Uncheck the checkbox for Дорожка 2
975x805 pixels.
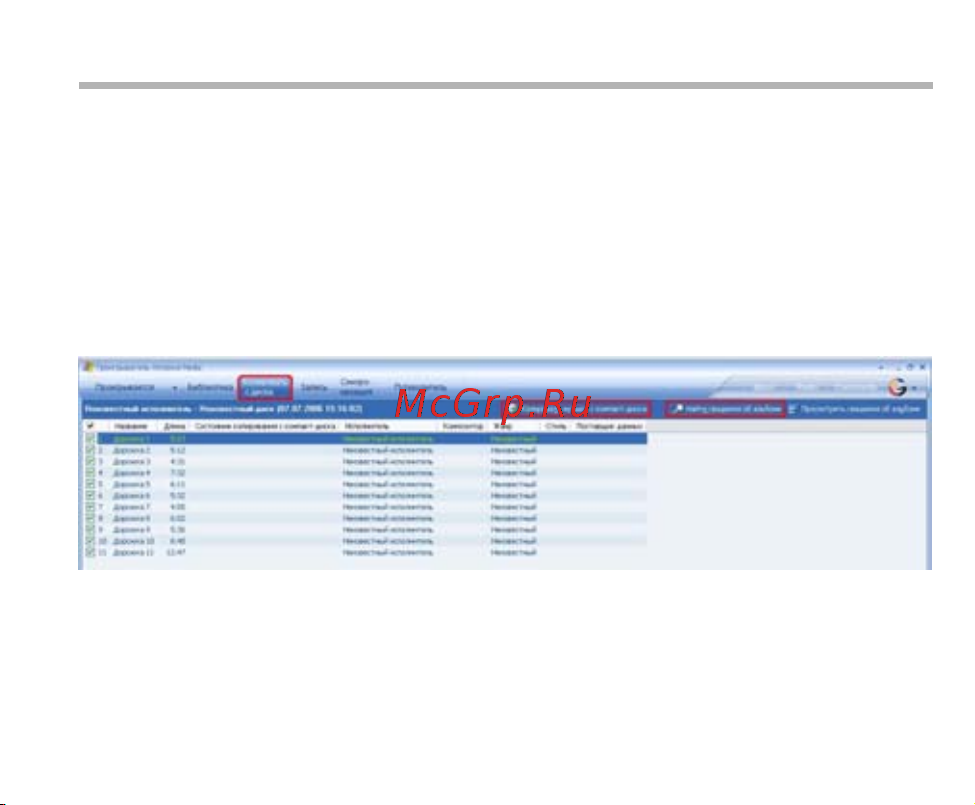(90, 450)
